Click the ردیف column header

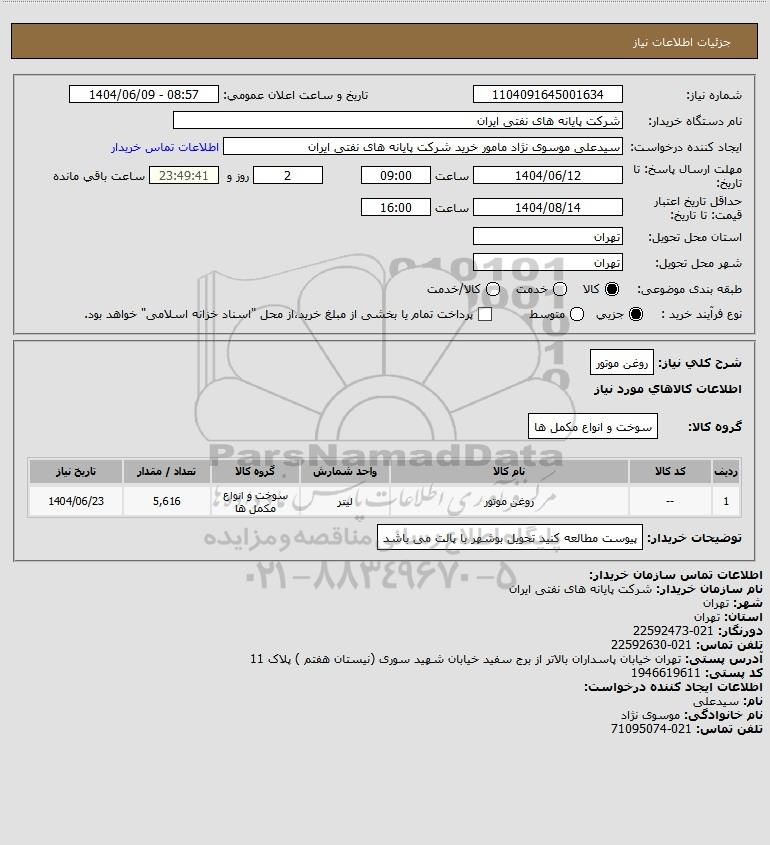(x=726, y=472)
